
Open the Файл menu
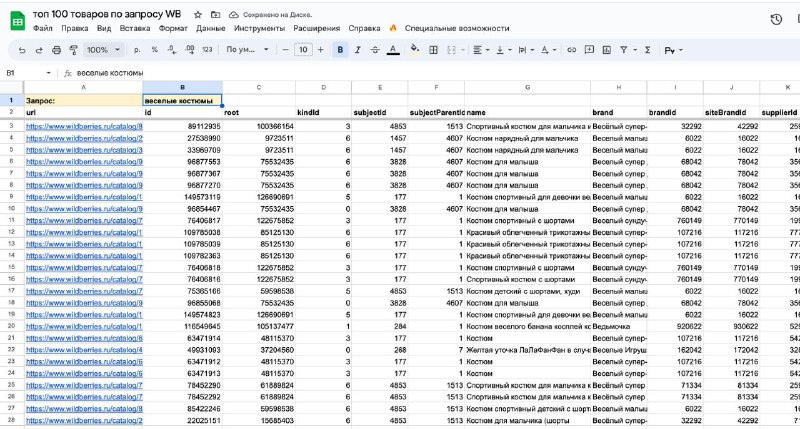pyautogui.click(x=42, y=28)
